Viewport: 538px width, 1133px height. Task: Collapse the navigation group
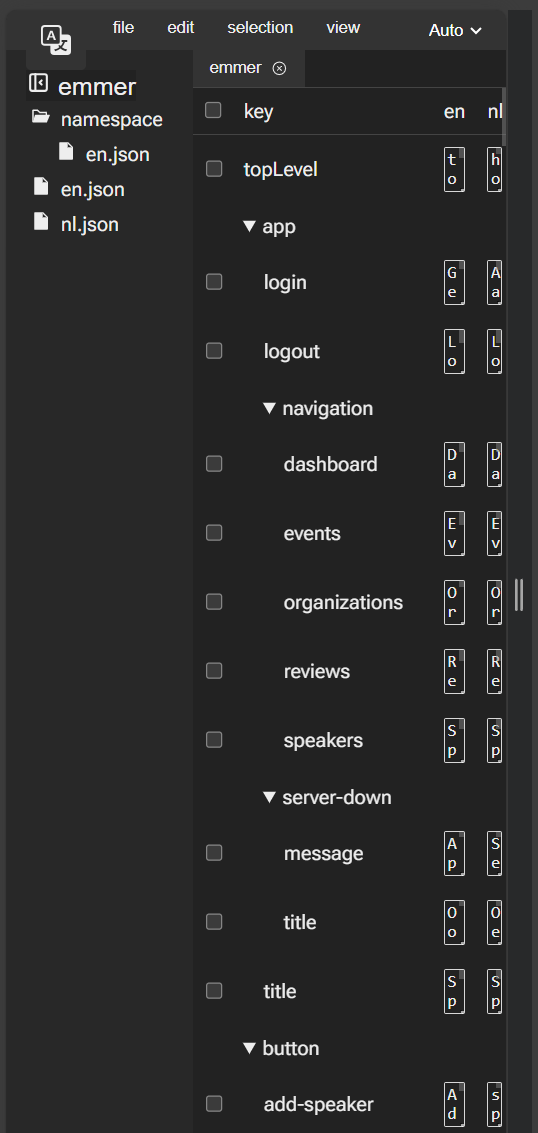click(269, 408)
